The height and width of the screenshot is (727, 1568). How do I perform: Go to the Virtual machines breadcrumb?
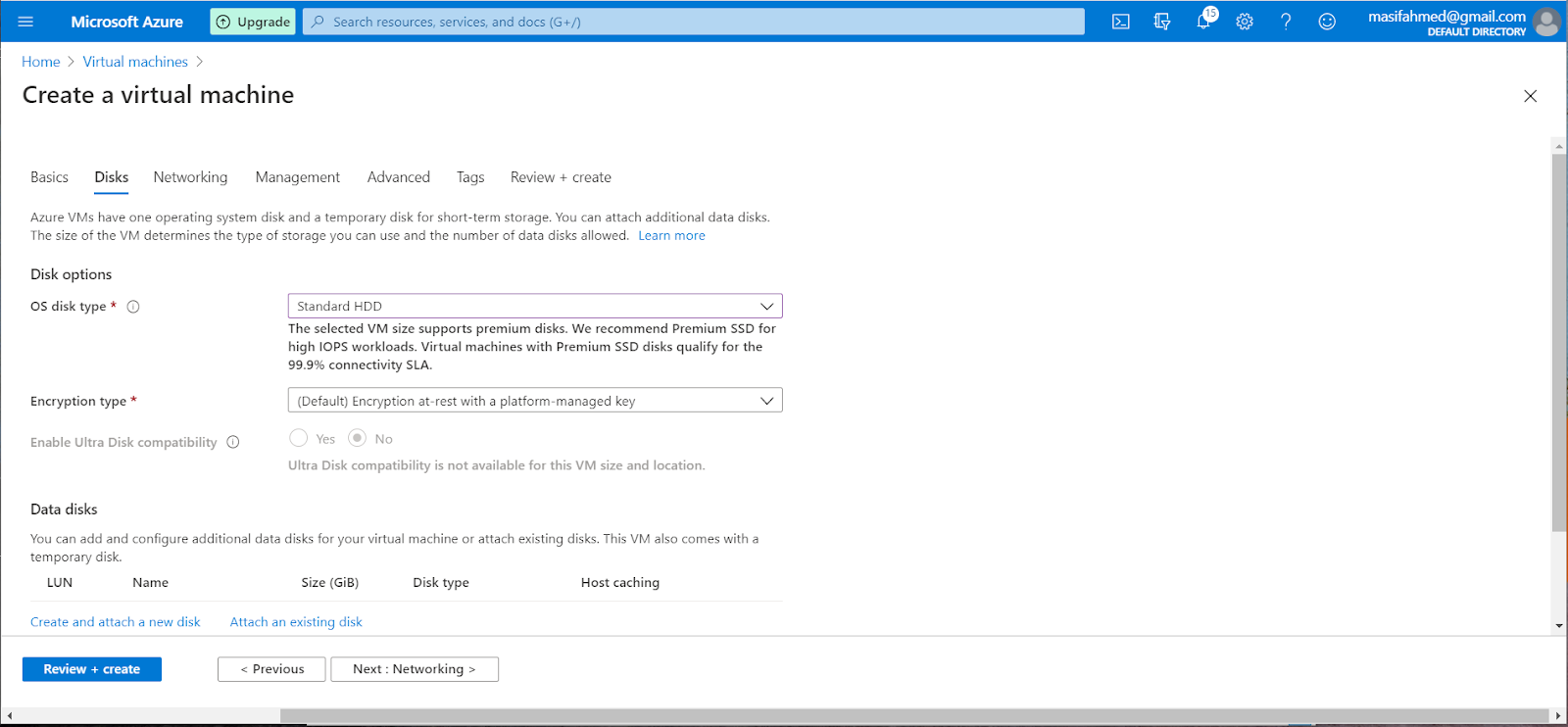[x=135, y=62]
